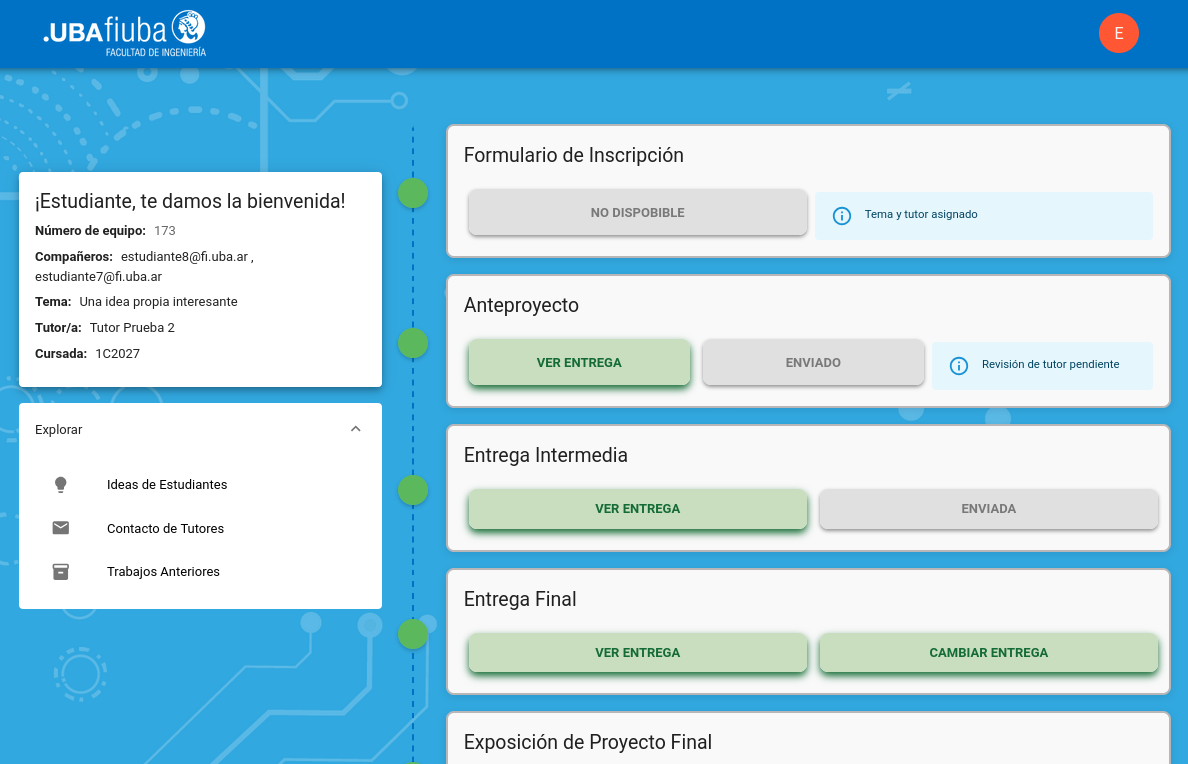
Task: Click info icon beside Revisión de tutor pendiente
Action: pyautogui.click(x=958, y=365)
